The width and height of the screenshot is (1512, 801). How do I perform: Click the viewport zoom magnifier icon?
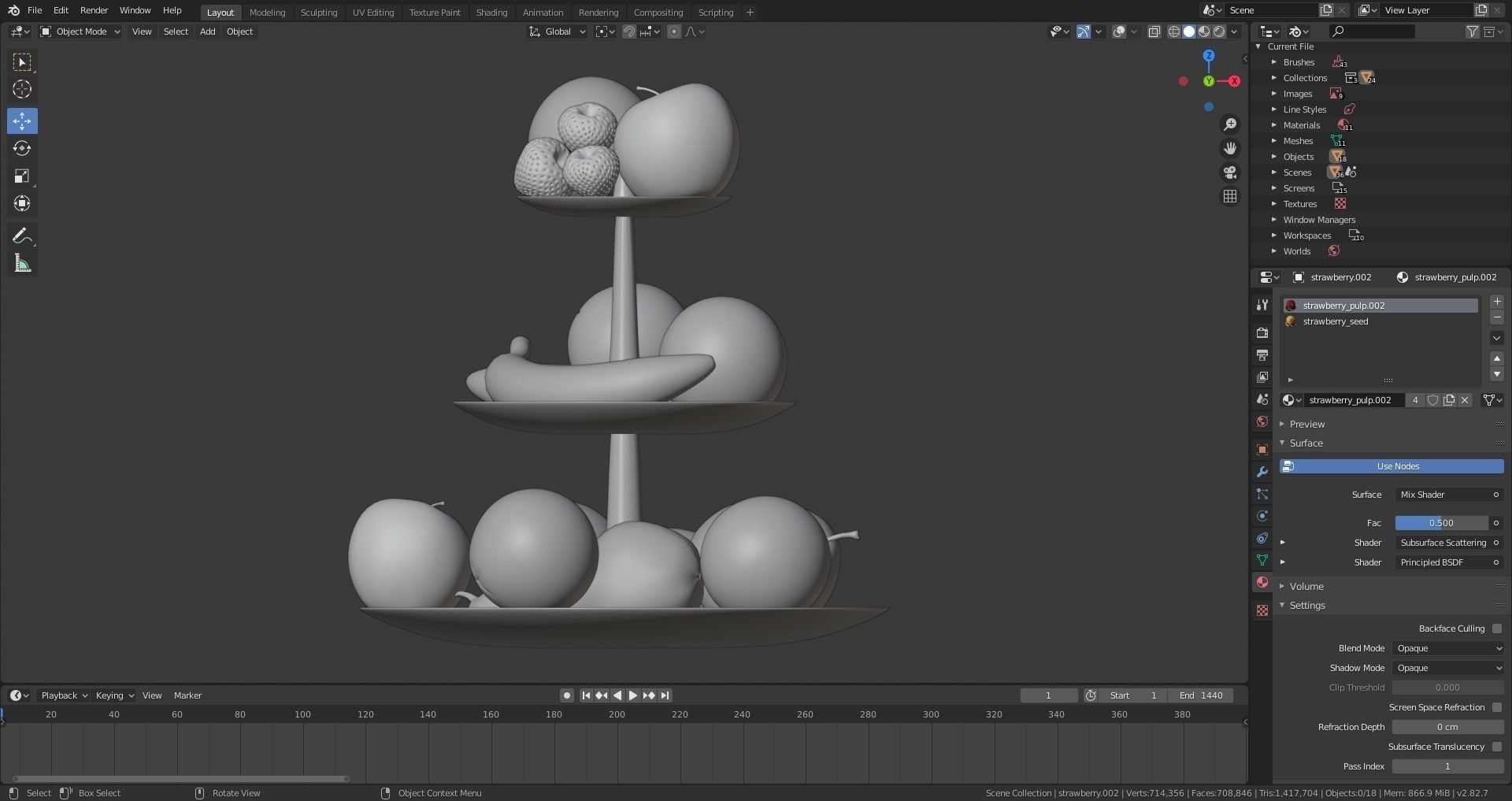1229,124
